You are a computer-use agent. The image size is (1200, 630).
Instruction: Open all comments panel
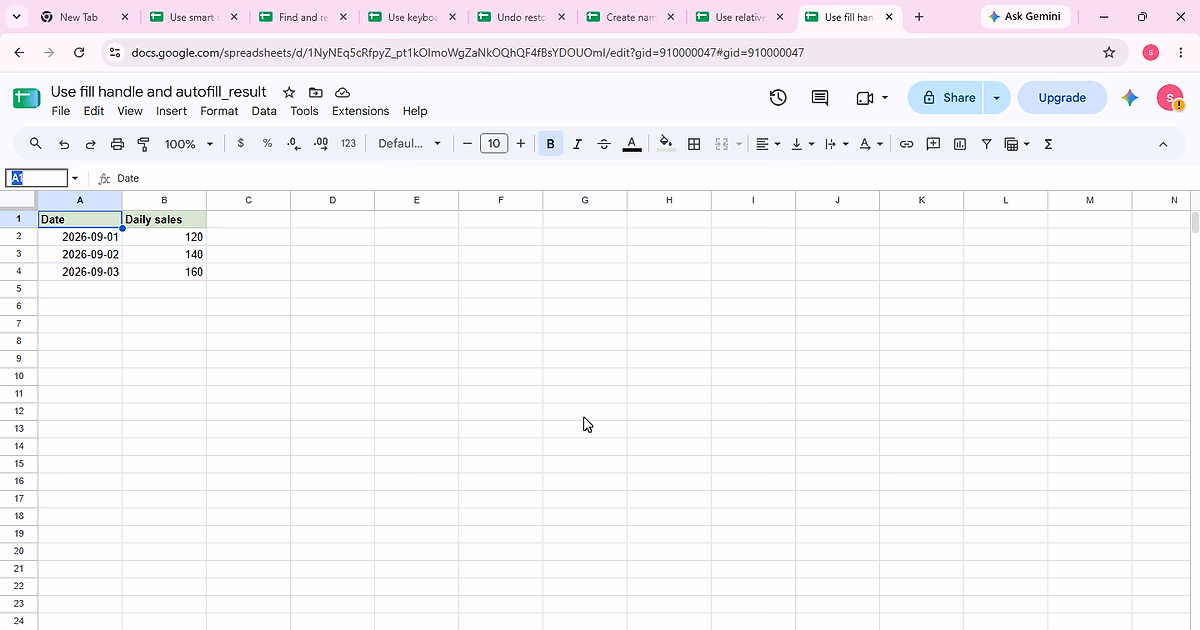click(x=820, y=97)
